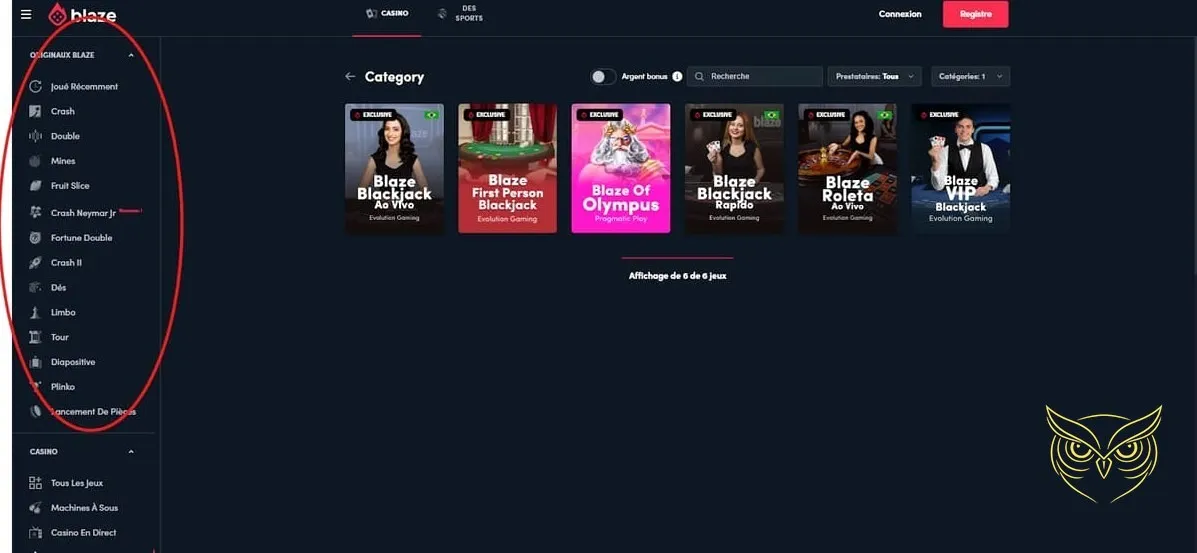Collapse the Casino sidebar section
Screen dimensions: 1197x553
tap(131, 451)
